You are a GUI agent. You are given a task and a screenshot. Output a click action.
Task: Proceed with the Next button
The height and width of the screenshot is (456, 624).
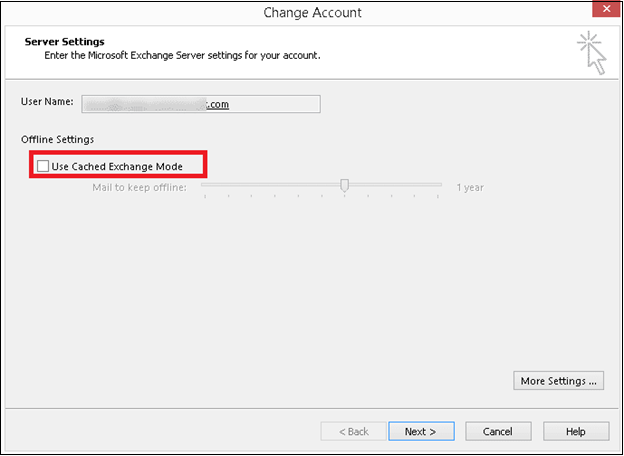[x=420, y=431]
